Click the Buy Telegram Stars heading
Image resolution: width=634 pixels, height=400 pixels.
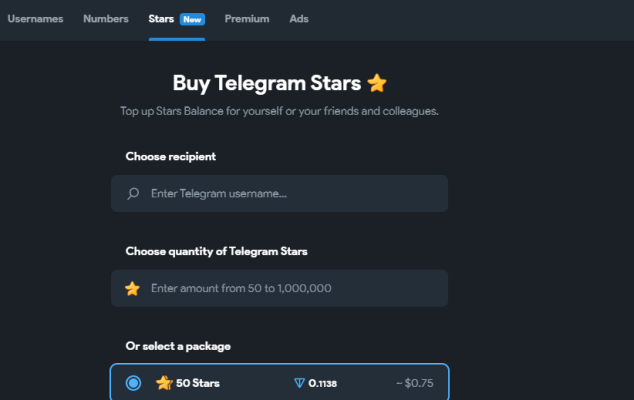click(x=267, y=83)
